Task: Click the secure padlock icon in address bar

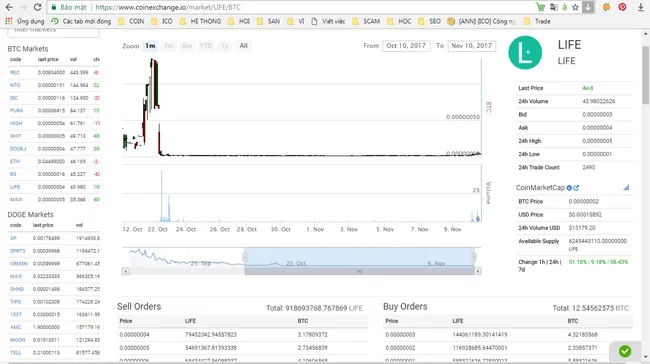Action: tap(53, 7)
